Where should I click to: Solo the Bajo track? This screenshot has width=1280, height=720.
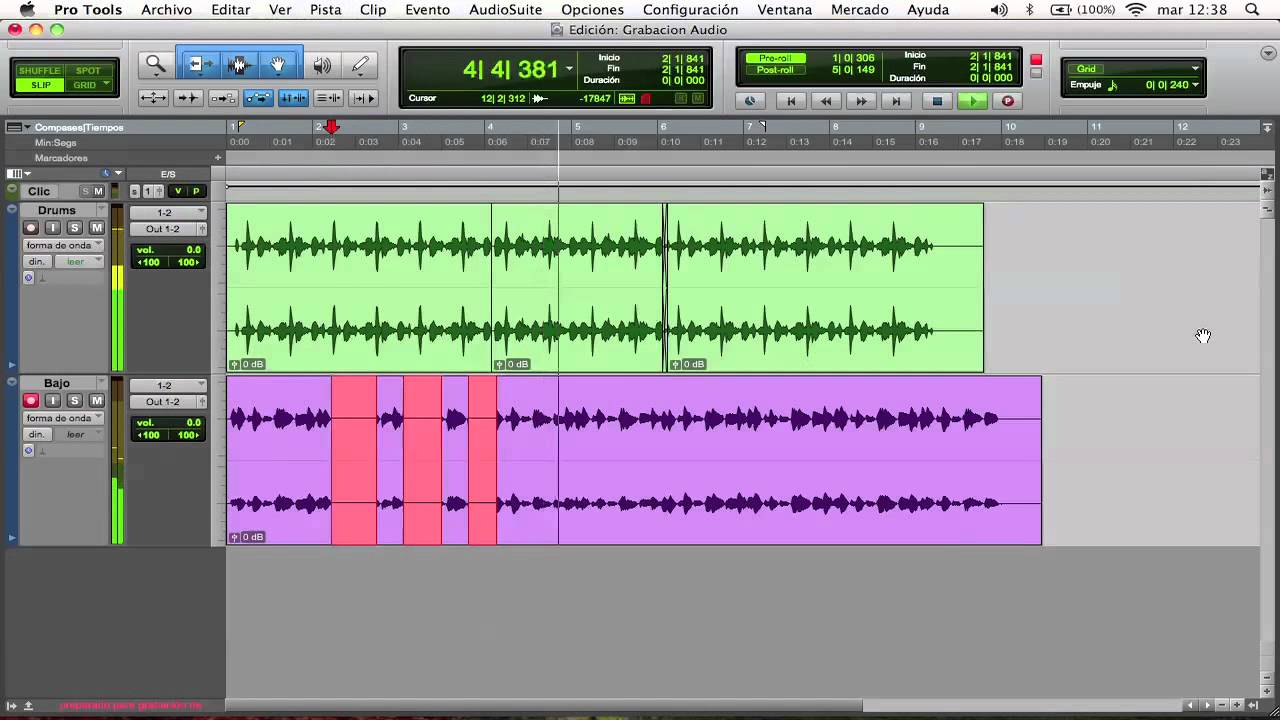[x=74, y=401]
